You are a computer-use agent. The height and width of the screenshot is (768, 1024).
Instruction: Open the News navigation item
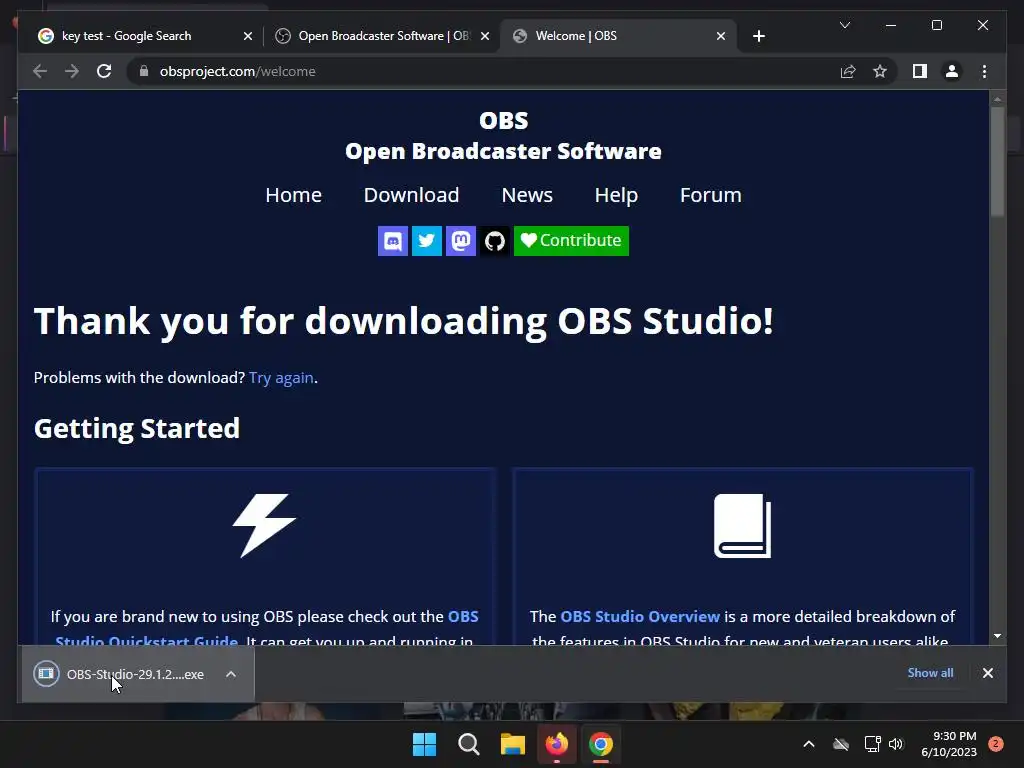coord(527,195)
